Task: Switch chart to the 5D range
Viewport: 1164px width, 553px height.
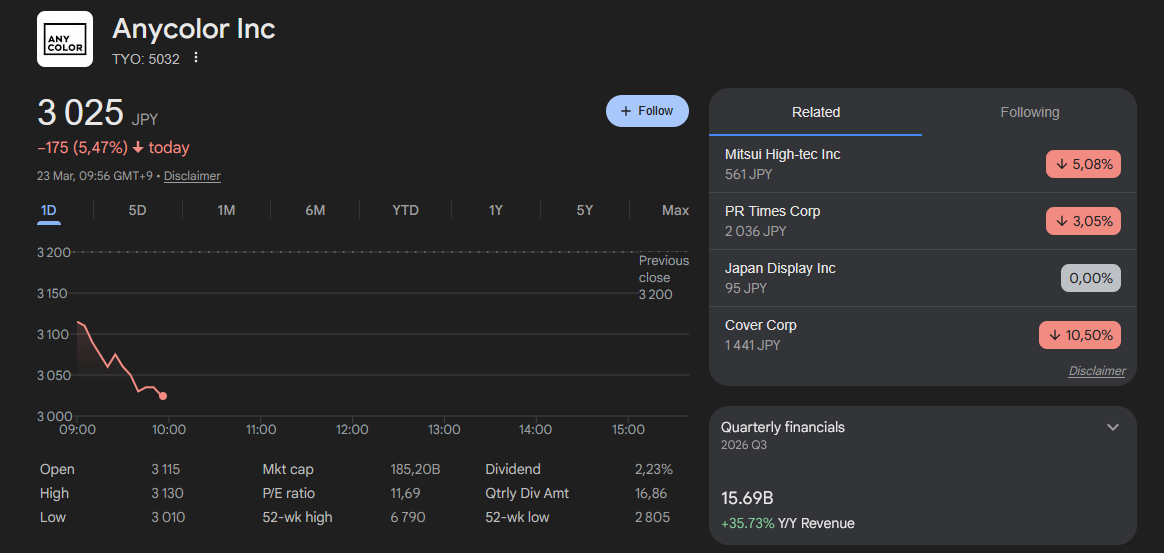Action: coord(137,210)
